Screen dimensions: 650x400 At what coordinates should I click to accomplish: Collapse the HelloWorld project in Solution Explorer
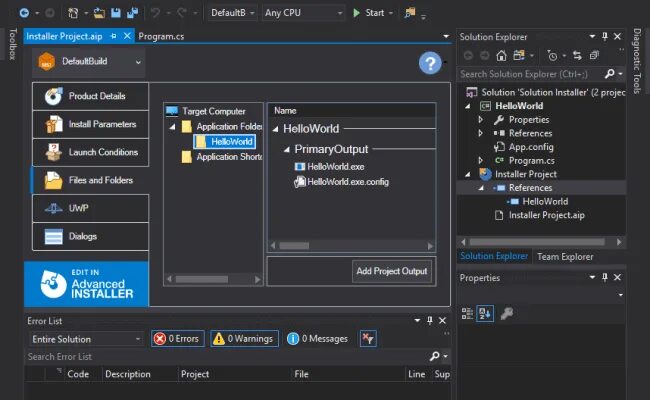(x=468, y=106)
